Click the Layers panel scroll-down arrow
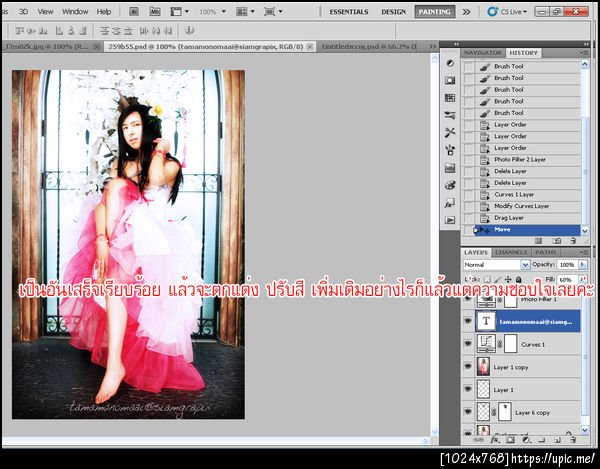 pyautogui.click(x=585, y=430)
